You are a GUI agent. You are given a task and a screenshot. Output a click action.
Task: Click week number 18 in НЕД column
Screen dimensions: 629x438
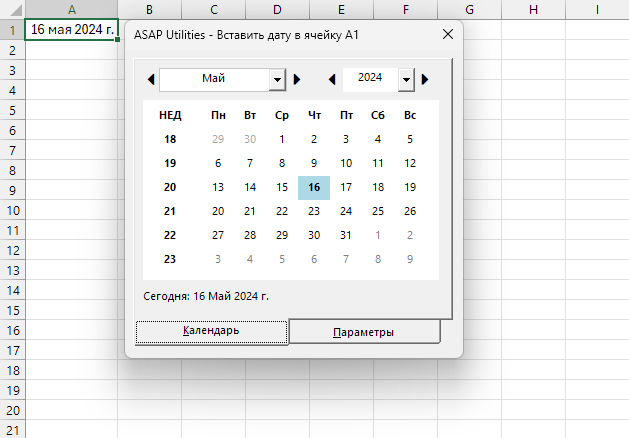tap(170, 139)
